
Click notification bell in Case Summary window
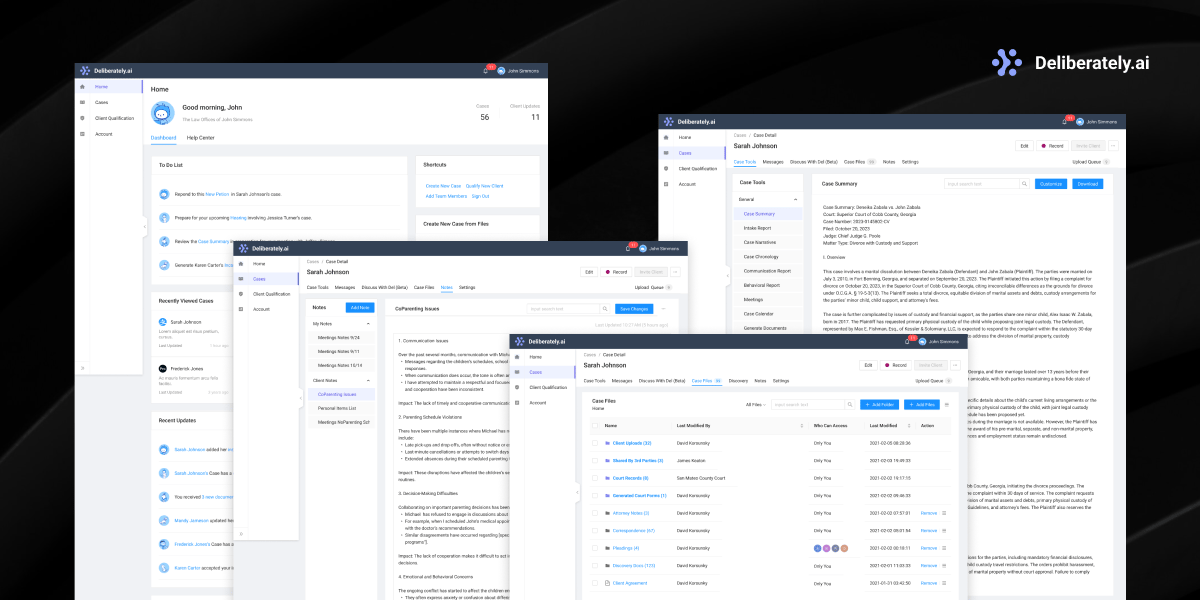(1066, 121)
